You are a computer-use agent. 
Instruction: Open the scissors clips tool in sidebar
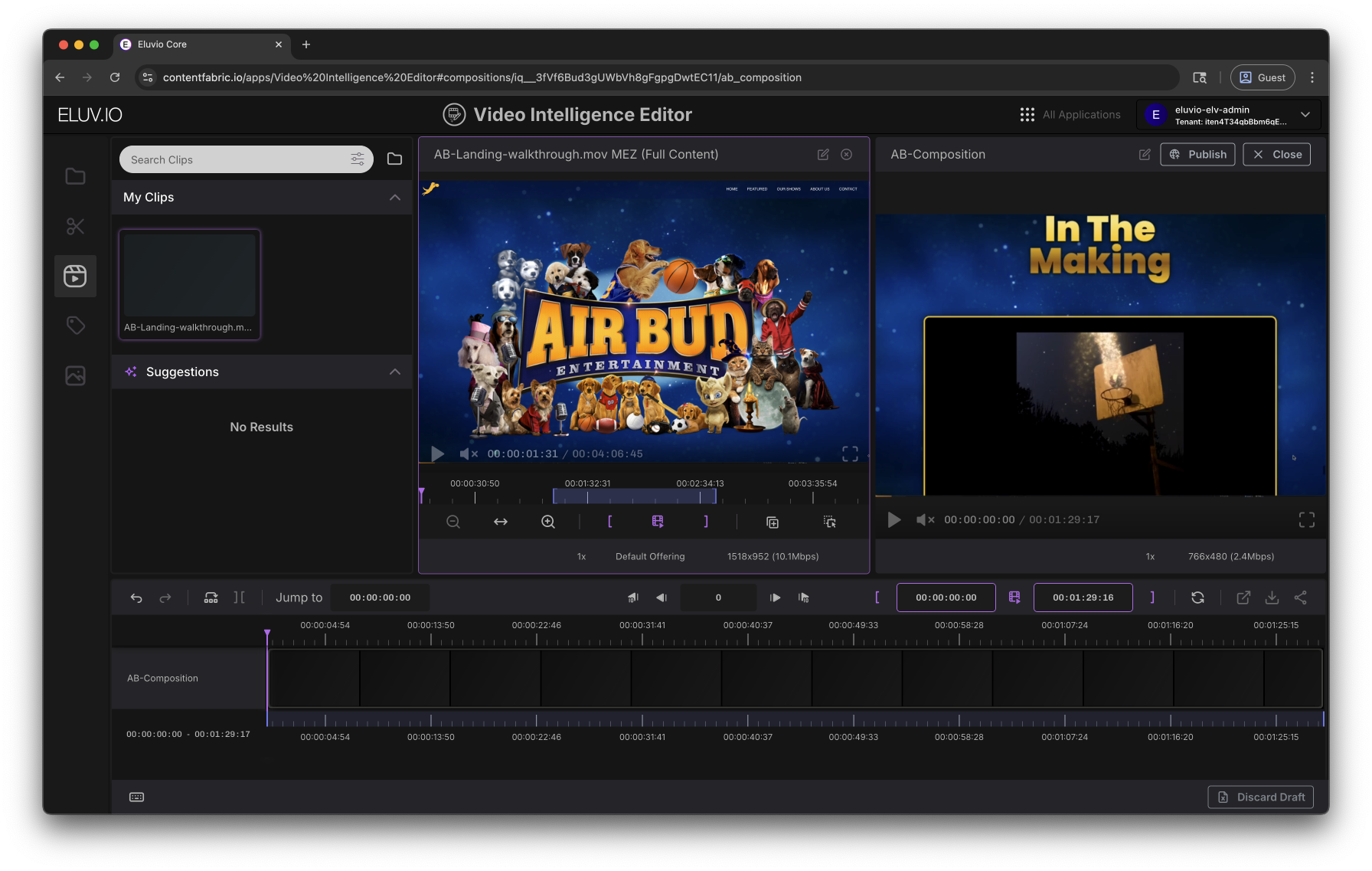click(75, 226)
